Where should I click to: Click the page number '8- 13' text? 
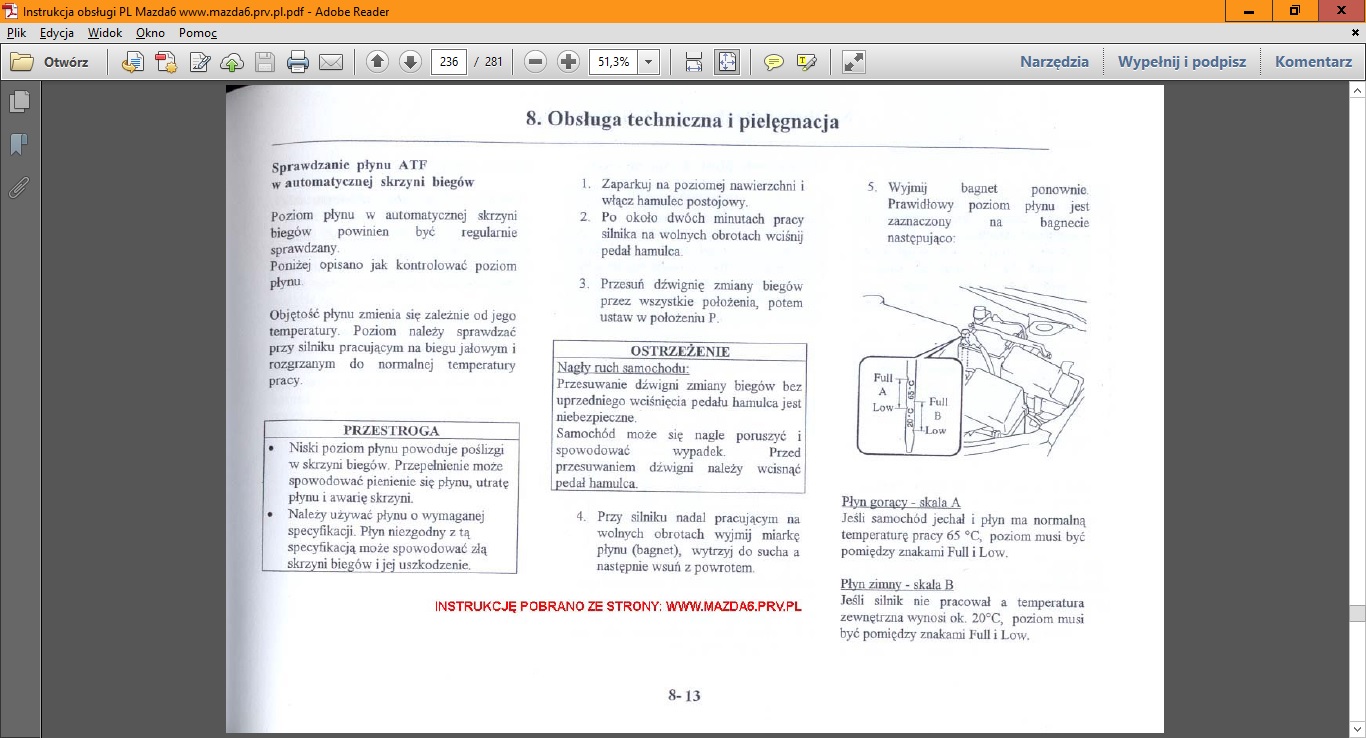(684, 695)
